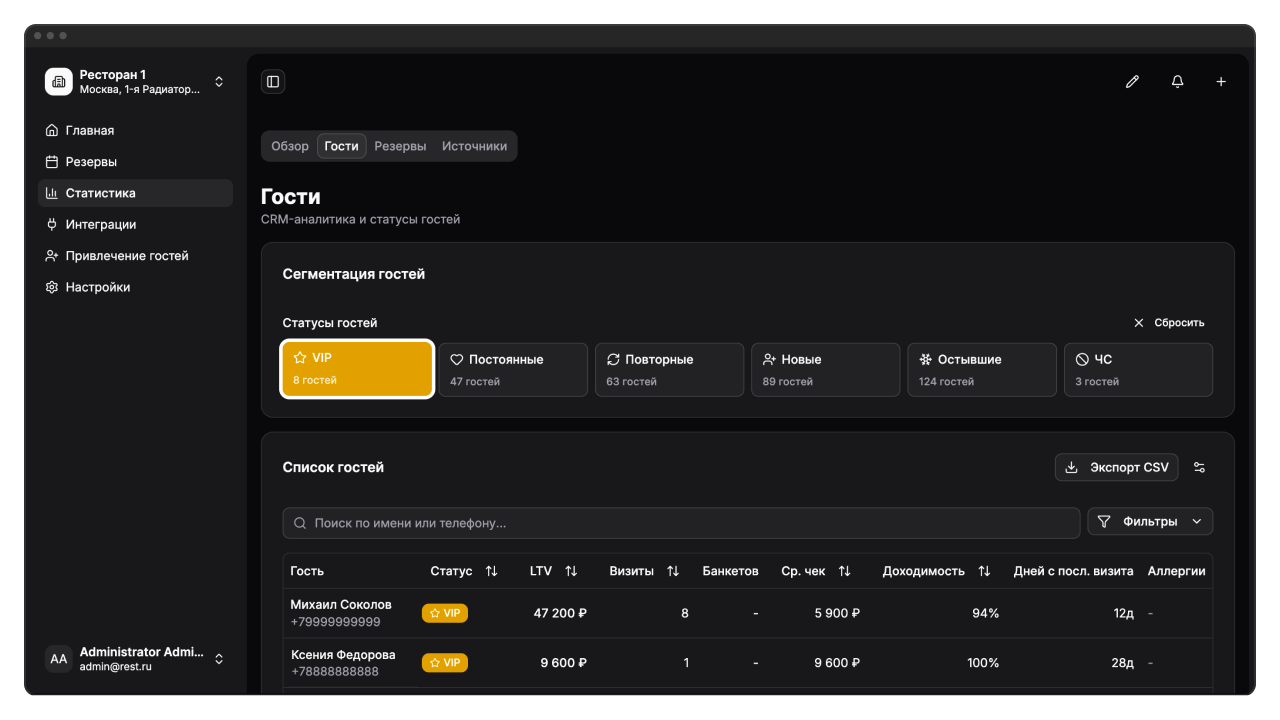Focus the guest name or phone search field
Viewport: 1280px width, 720px height.
coord(681,523)
